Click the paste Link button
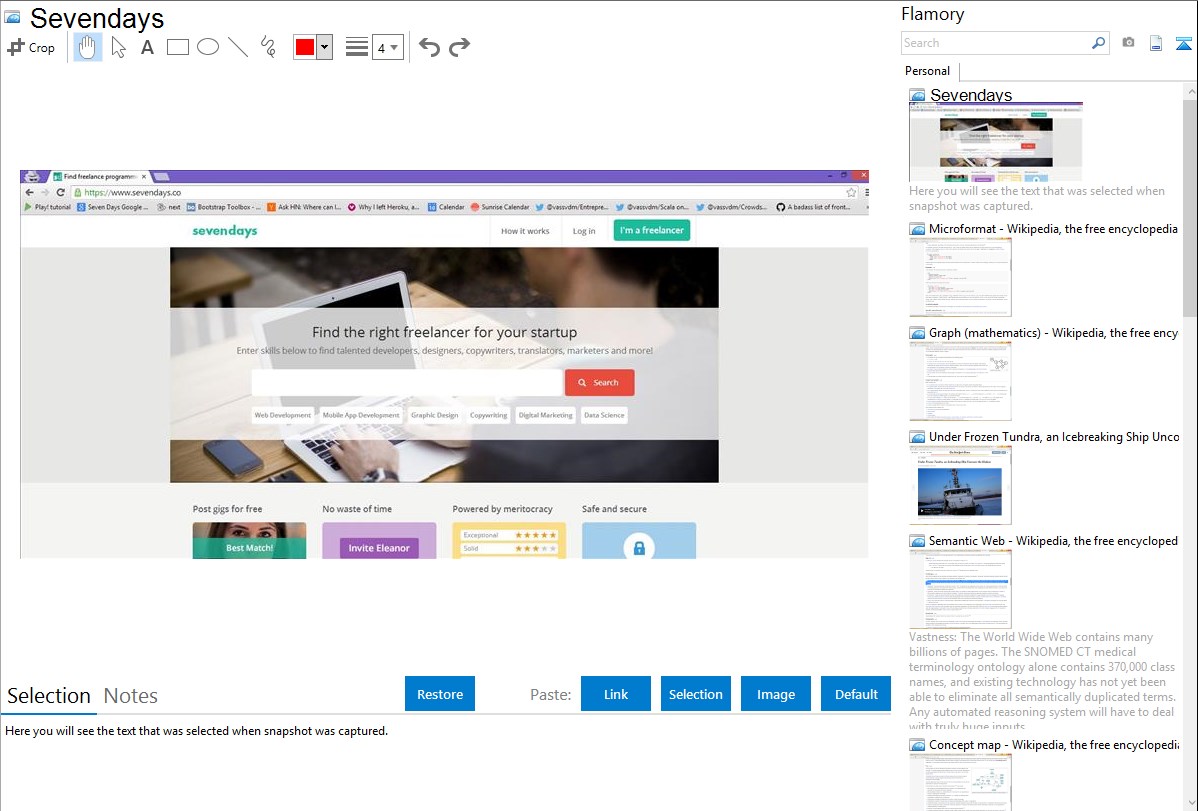This screenshot has width=1198, height=811. (616, 694)
